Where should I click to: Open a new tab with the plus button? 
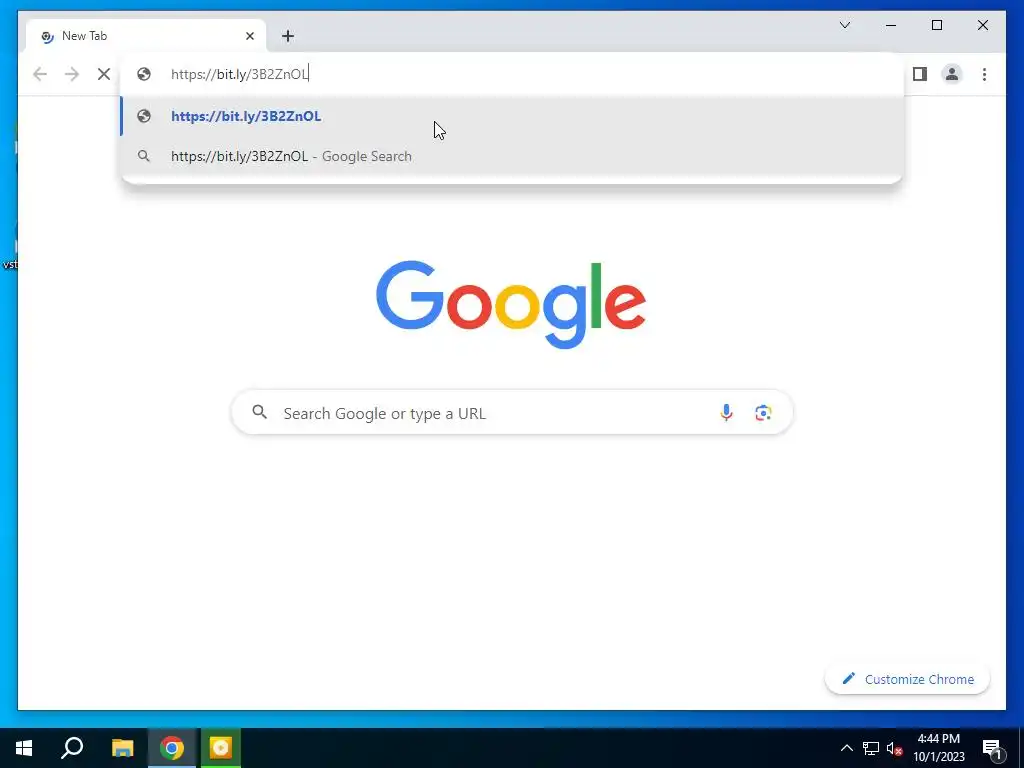(288, 36)
